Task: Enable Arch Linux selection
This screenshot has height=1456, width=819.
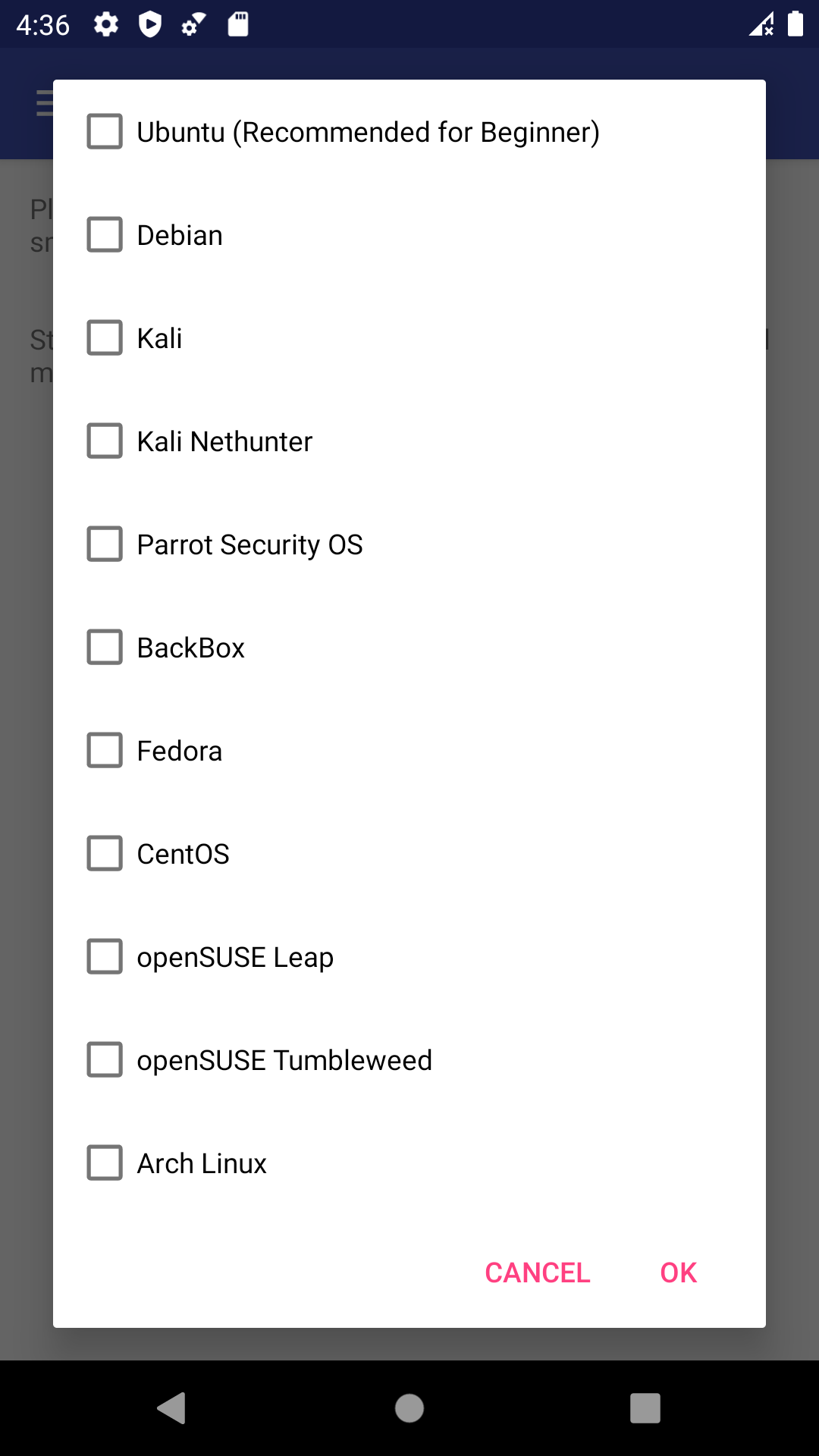Action: pyautogui.click(x=105, y=1163)
